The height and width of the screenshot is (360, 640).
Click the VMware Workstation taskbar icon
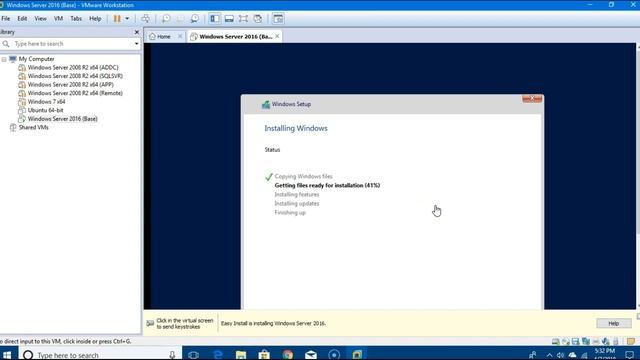coord(357,355)
